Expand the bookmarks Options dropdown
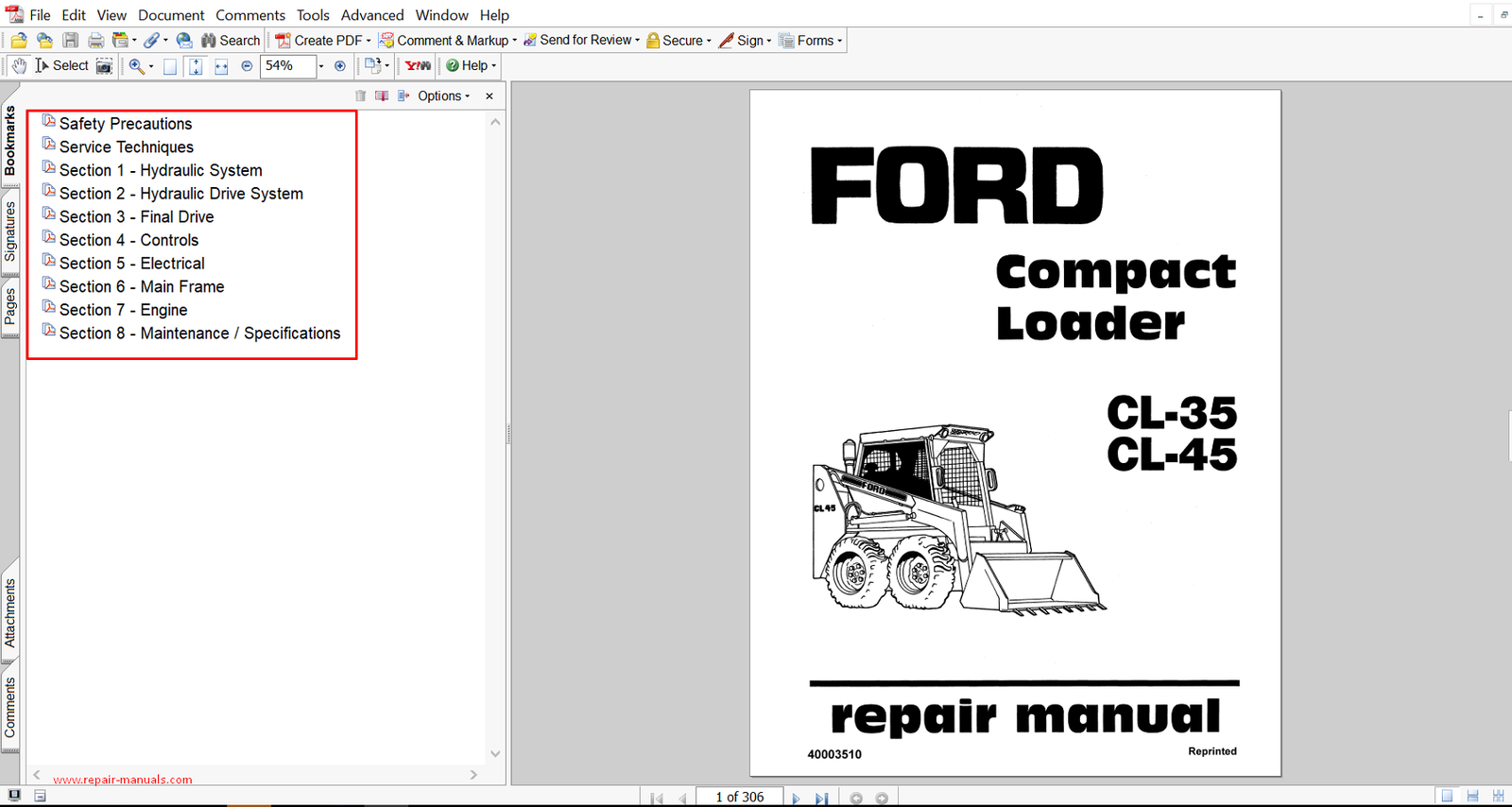Image resolution: width=1512 pixels, height=807 pixels. 443,96
